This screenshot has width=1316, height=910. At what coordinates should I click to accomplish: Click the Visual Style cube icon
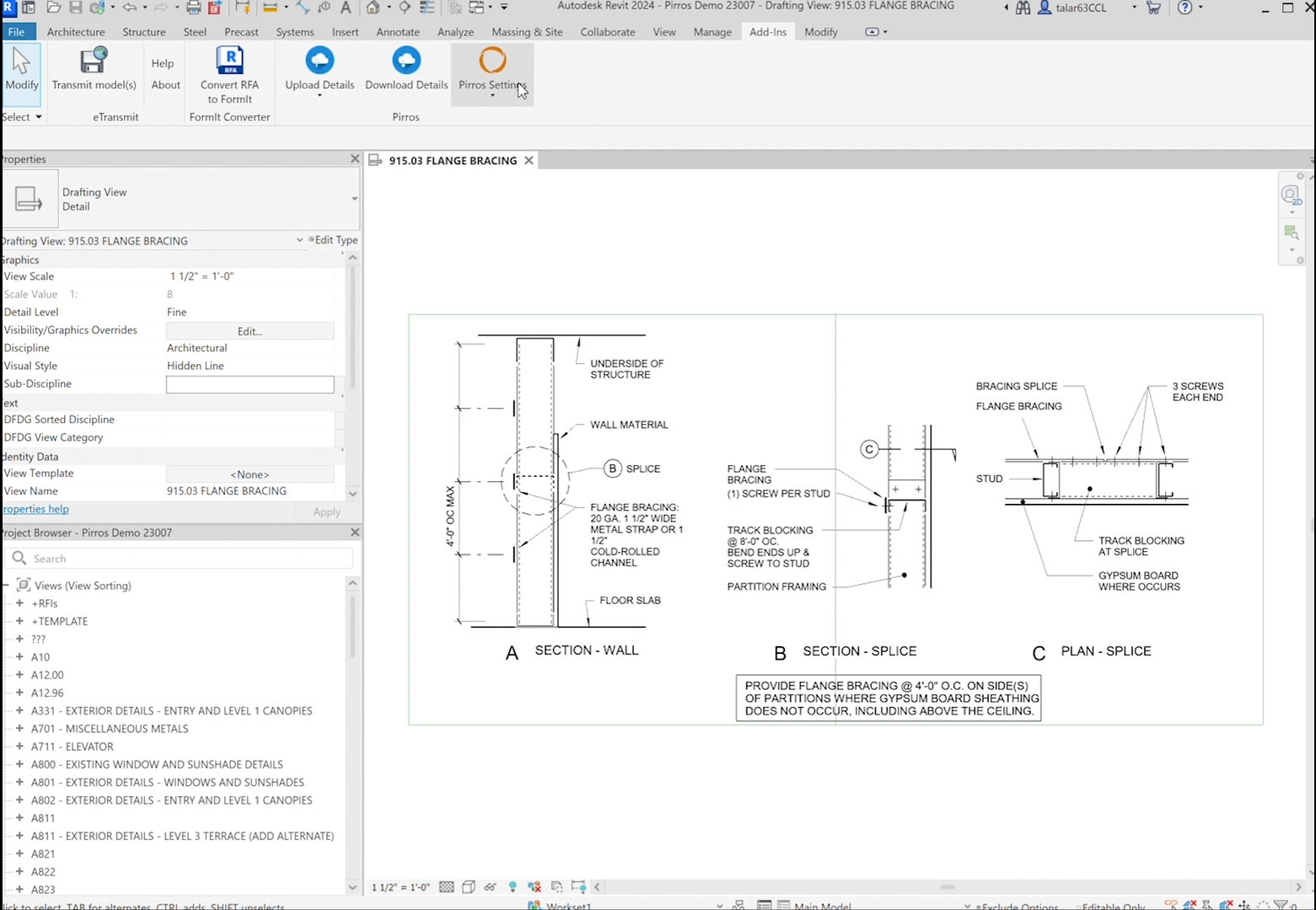(x=469, y=886)
